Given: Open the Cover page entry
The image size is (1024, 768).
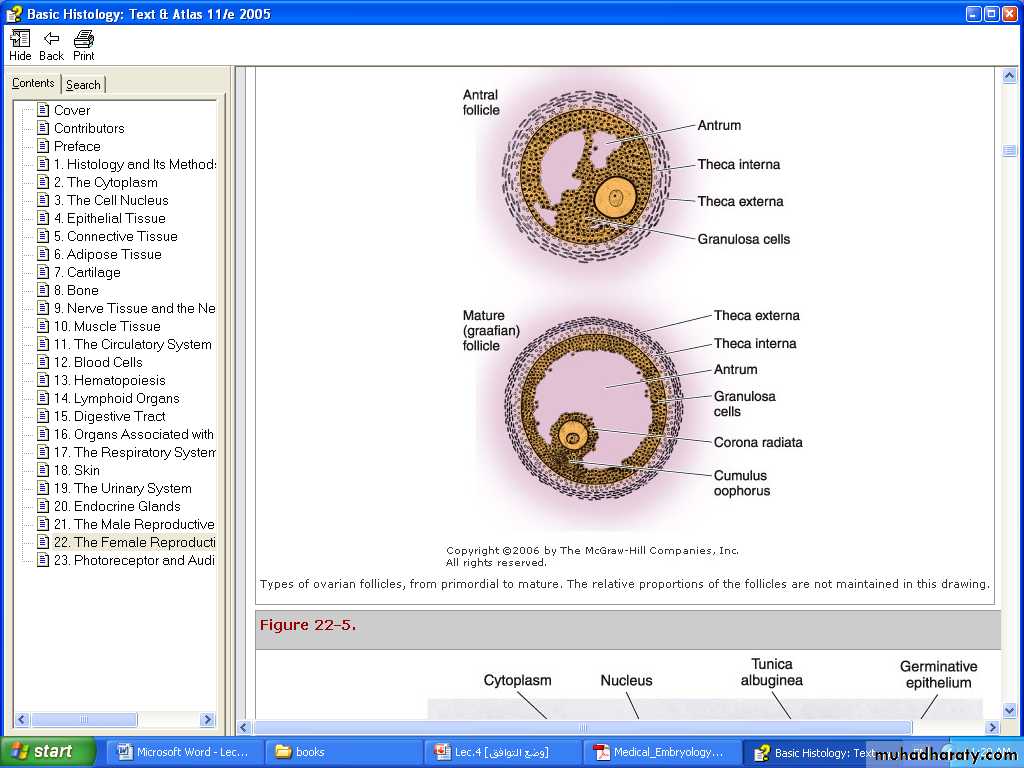Looking at the screenshot, I should click(x=72, y=110).
